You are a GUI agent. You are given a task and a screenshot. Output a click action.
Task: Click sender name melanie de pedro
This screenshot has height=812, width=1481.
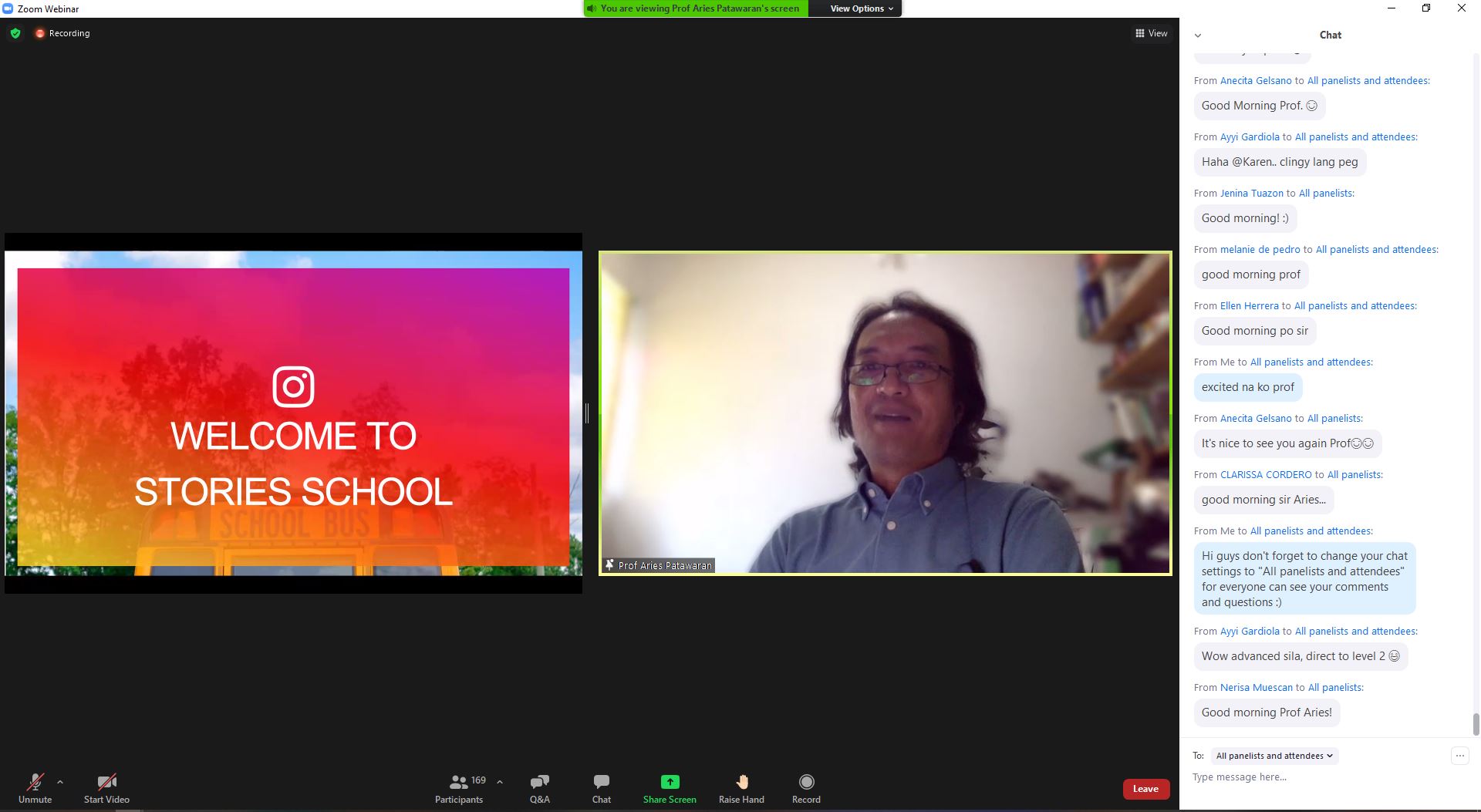1260,250
